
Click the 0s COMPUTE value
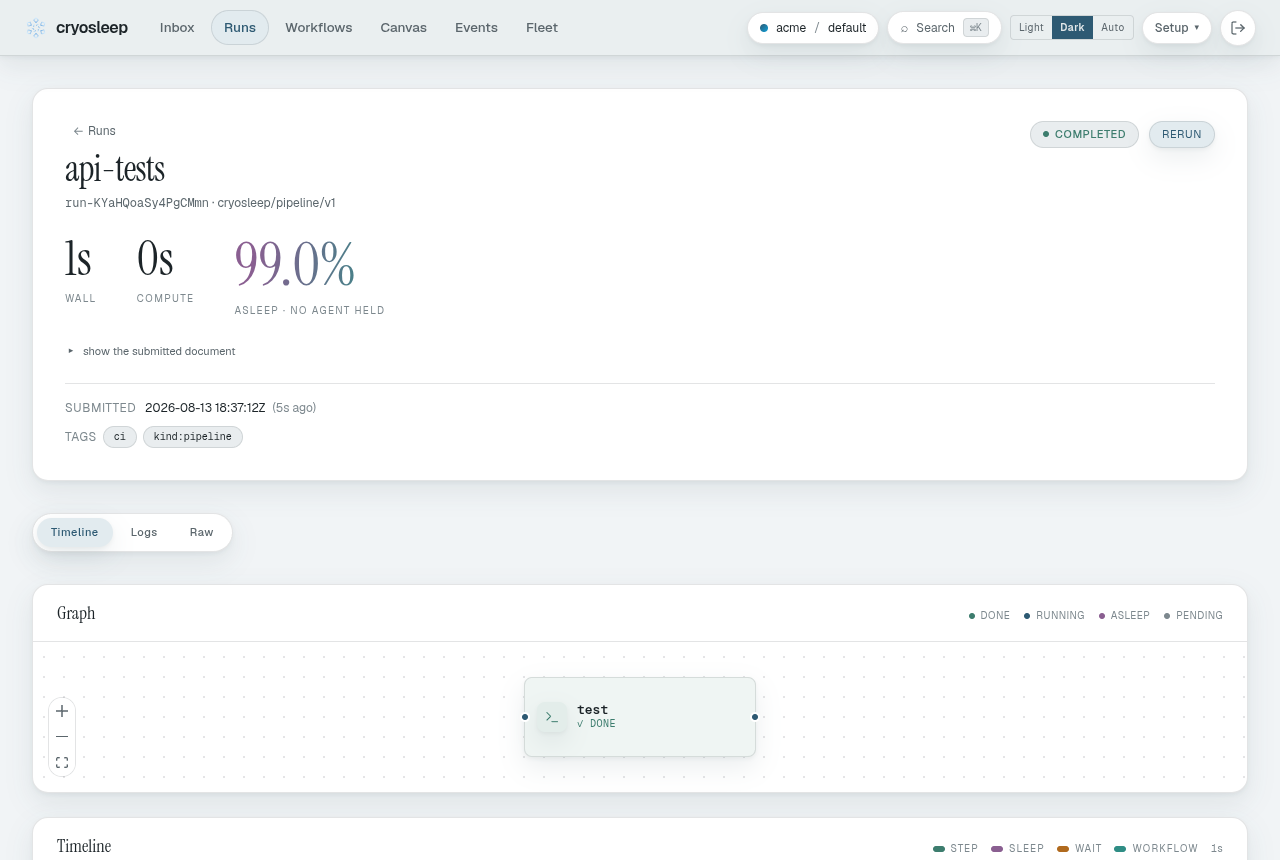click(155, 259)
